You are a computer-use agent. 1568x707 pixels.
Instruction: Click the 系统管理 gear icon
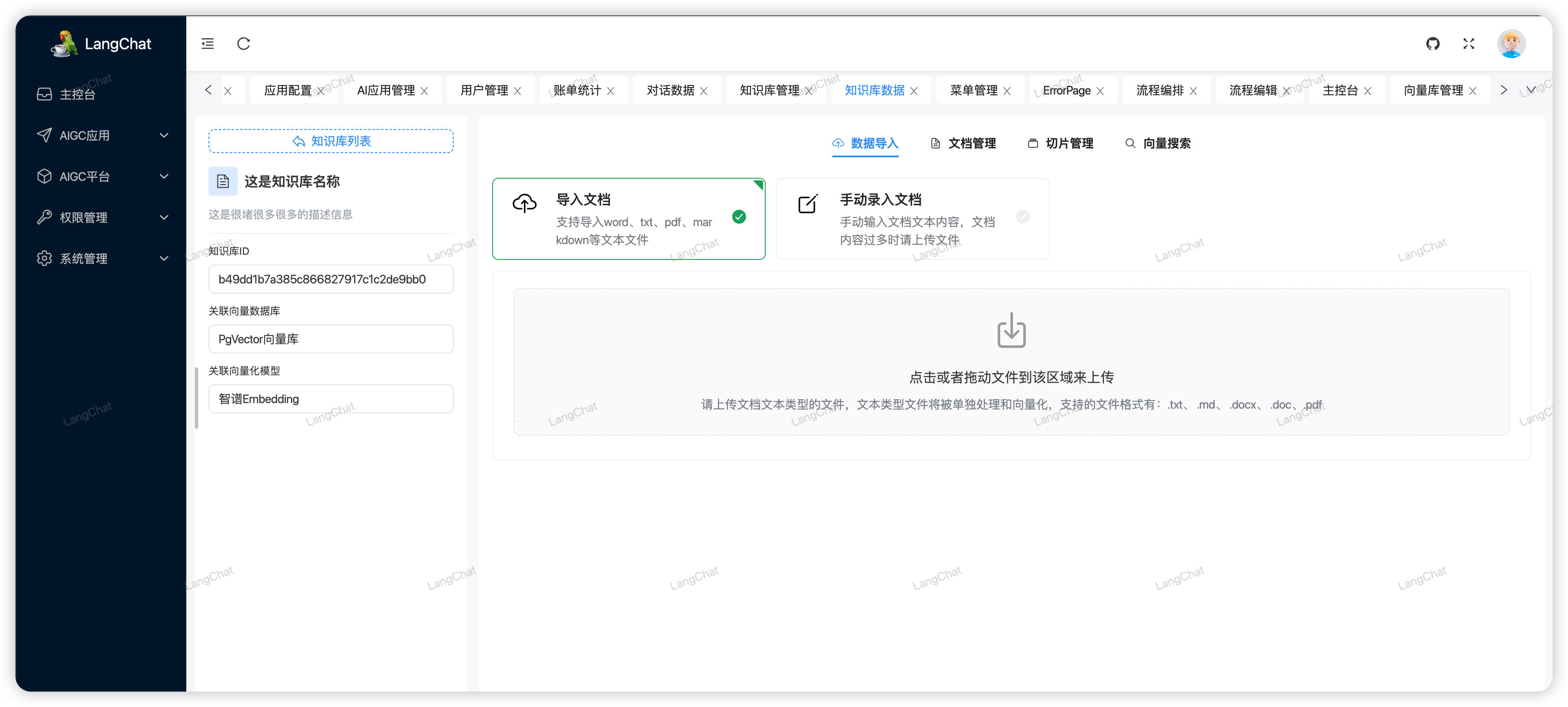coord(44,258)
